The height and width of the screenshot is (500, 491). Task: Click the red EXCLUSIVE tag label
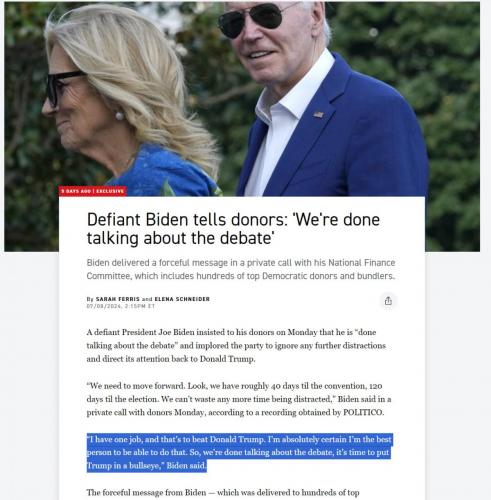coord(110,191)
